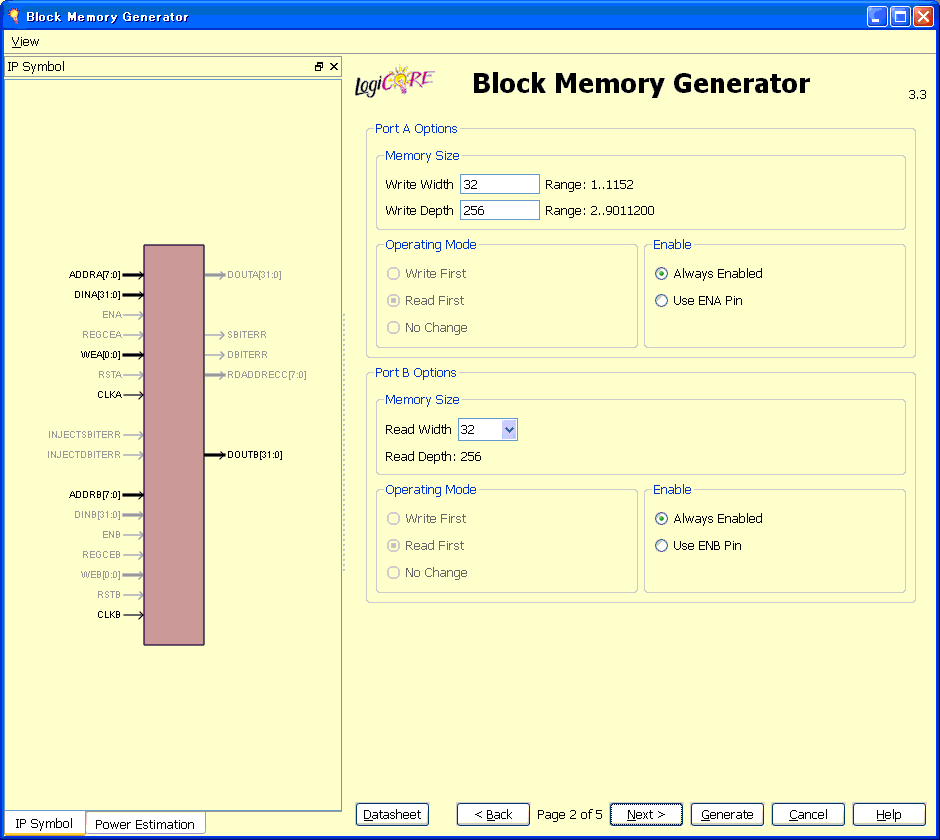Viewport: 940px width, 840px height.
Task: Click the RSTB port label
Action: [x=109, y=594]
